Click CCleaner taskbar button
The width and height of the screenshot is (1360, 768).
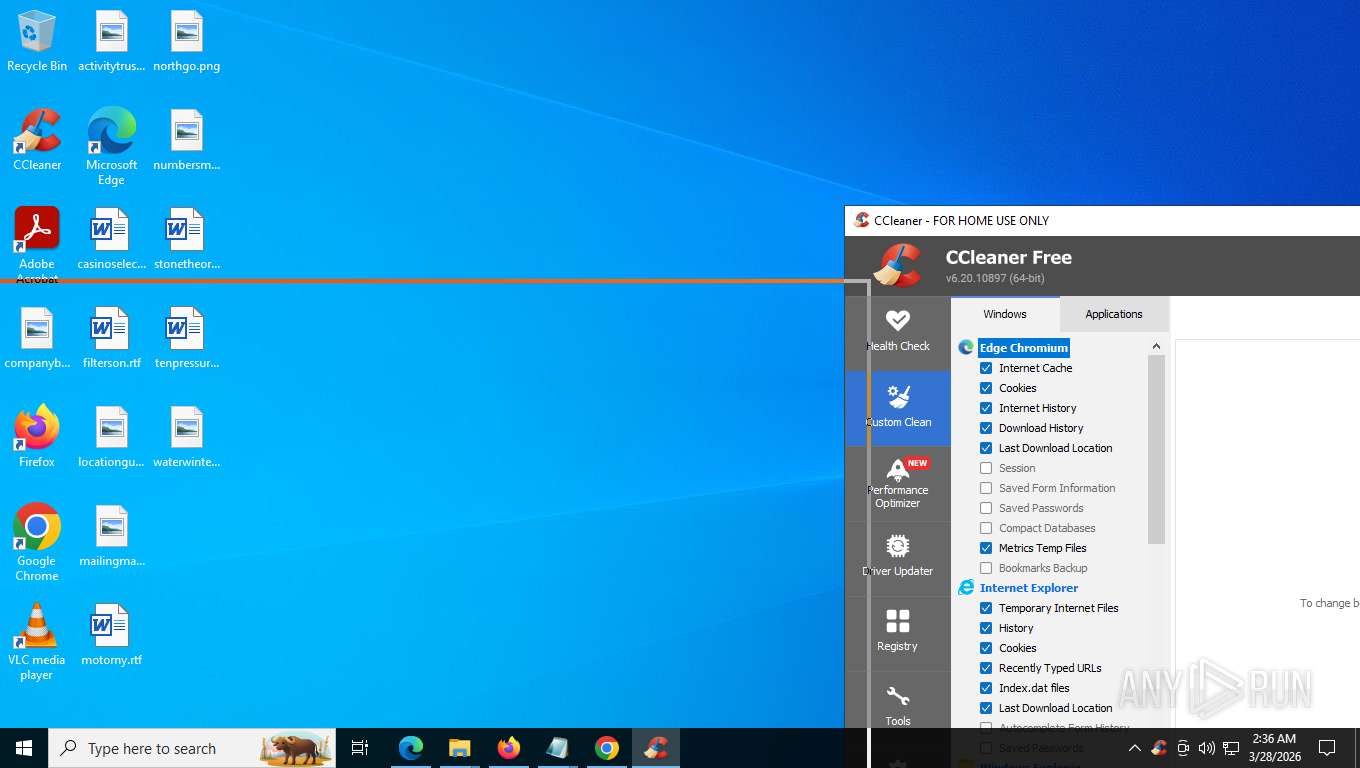tap(656, 748)
